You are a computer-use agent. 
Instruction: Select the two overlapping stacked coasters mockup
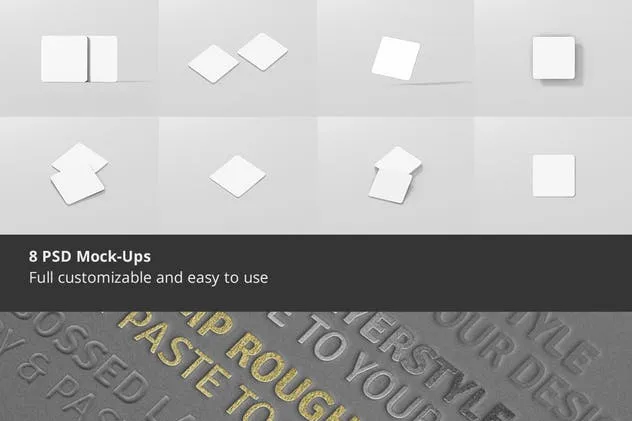point(79,174)
